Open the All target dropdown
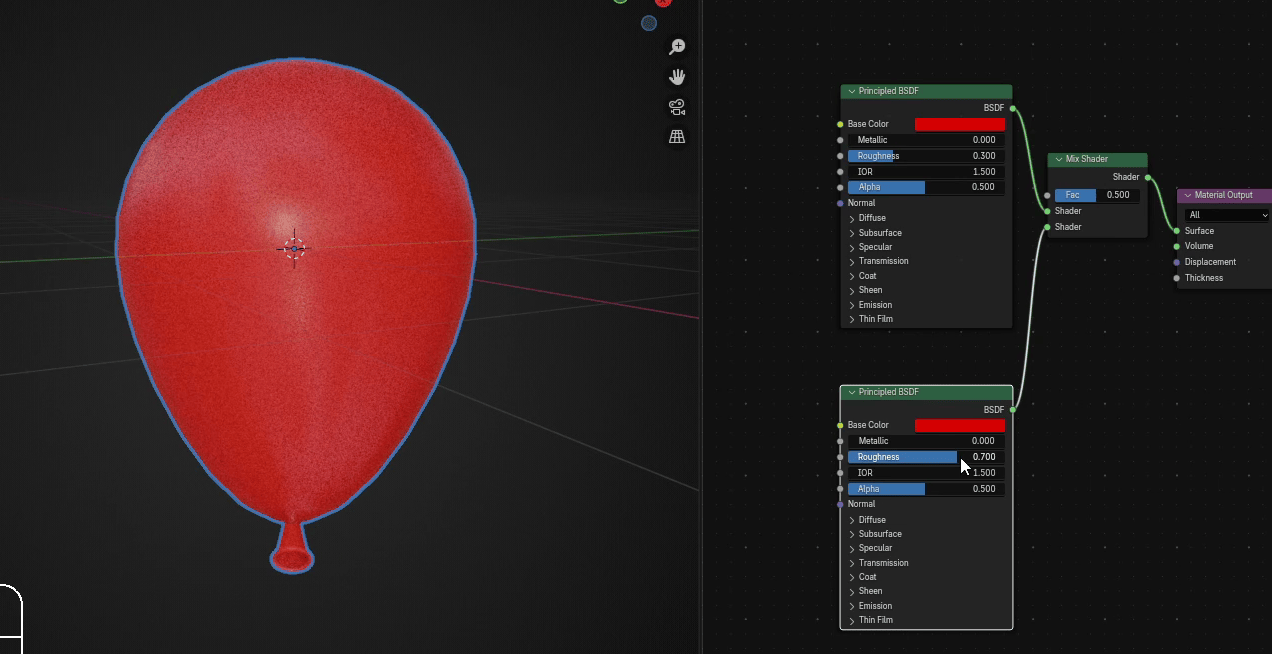Viewport: 1272px width, 654px height. pos(1227,215)
